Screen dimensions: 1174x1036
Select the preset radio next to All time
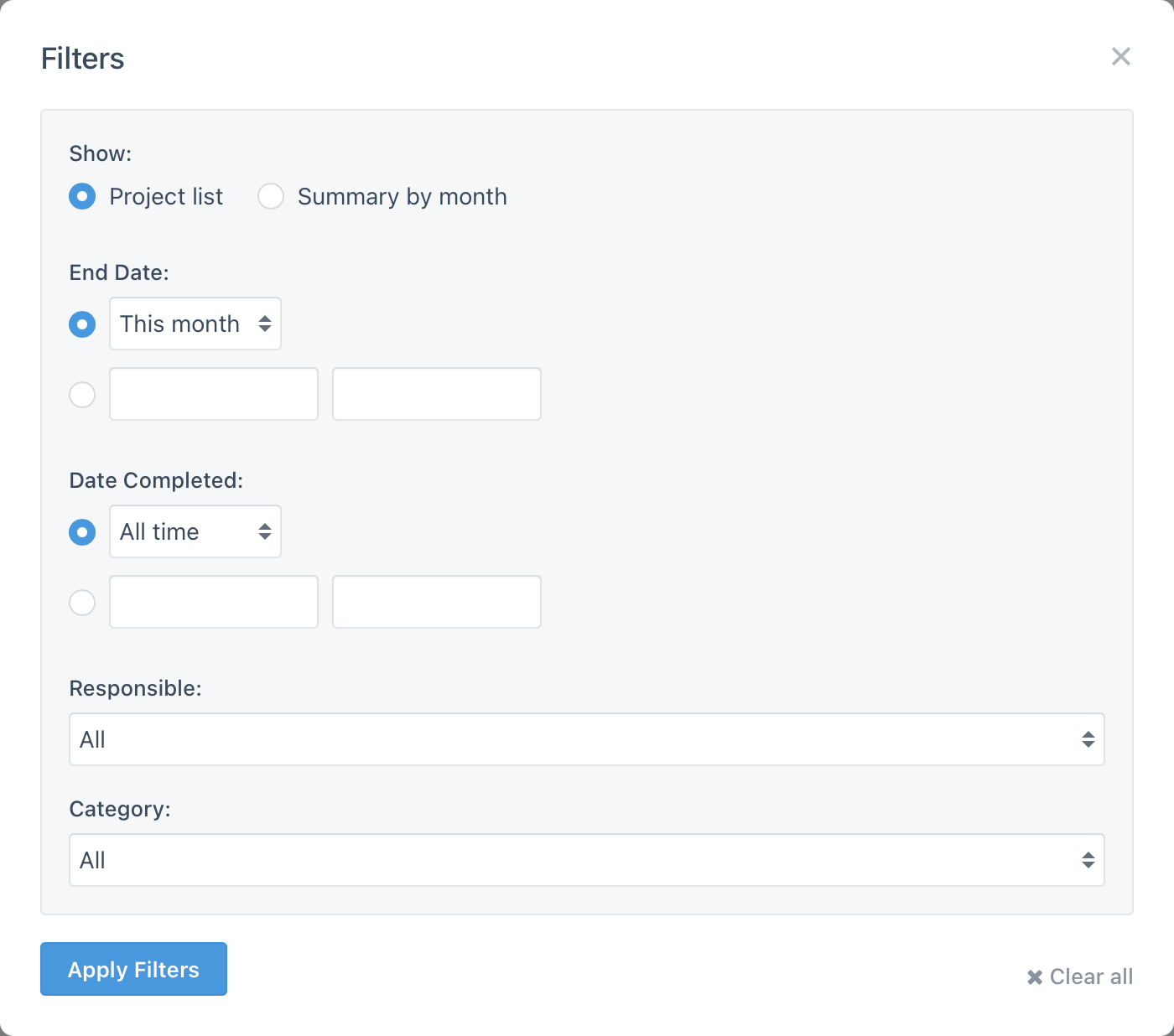pos(82,531)
